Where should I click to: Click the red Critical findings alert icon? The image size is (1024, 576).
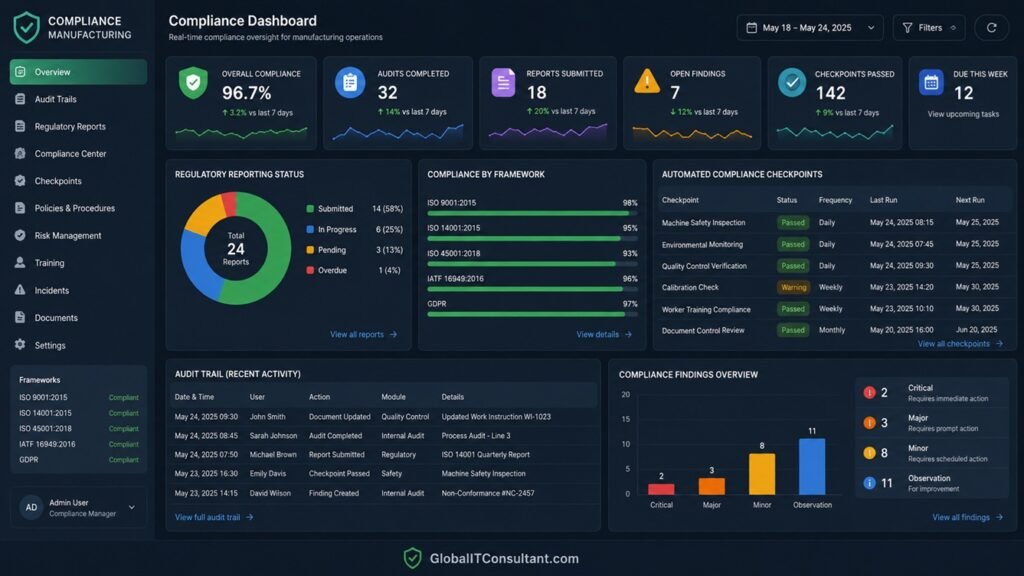(869, 392)
